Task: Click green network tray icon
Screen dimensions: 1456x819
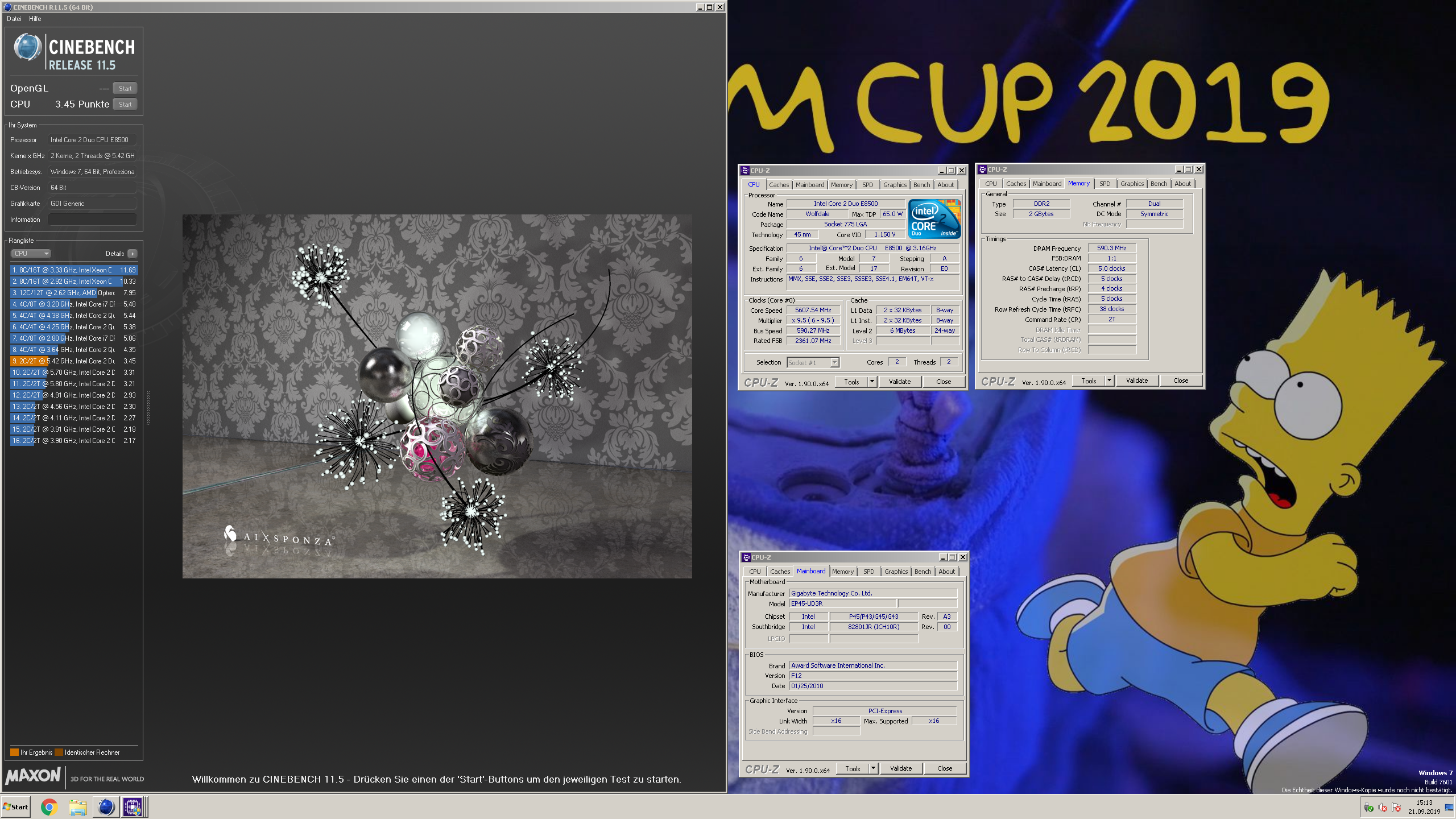Action: (x=1369, y=808)
